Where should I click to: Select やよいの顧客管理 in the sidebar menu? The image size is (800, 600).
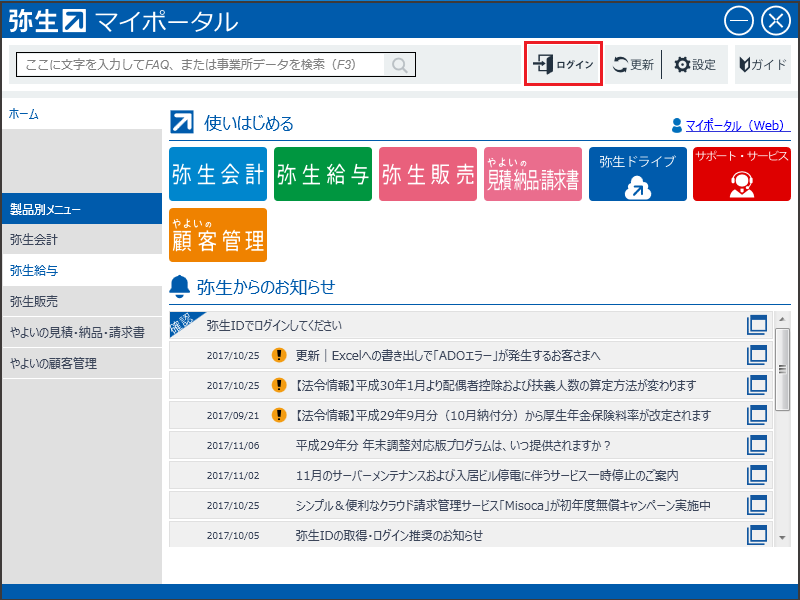coord(82,363)
